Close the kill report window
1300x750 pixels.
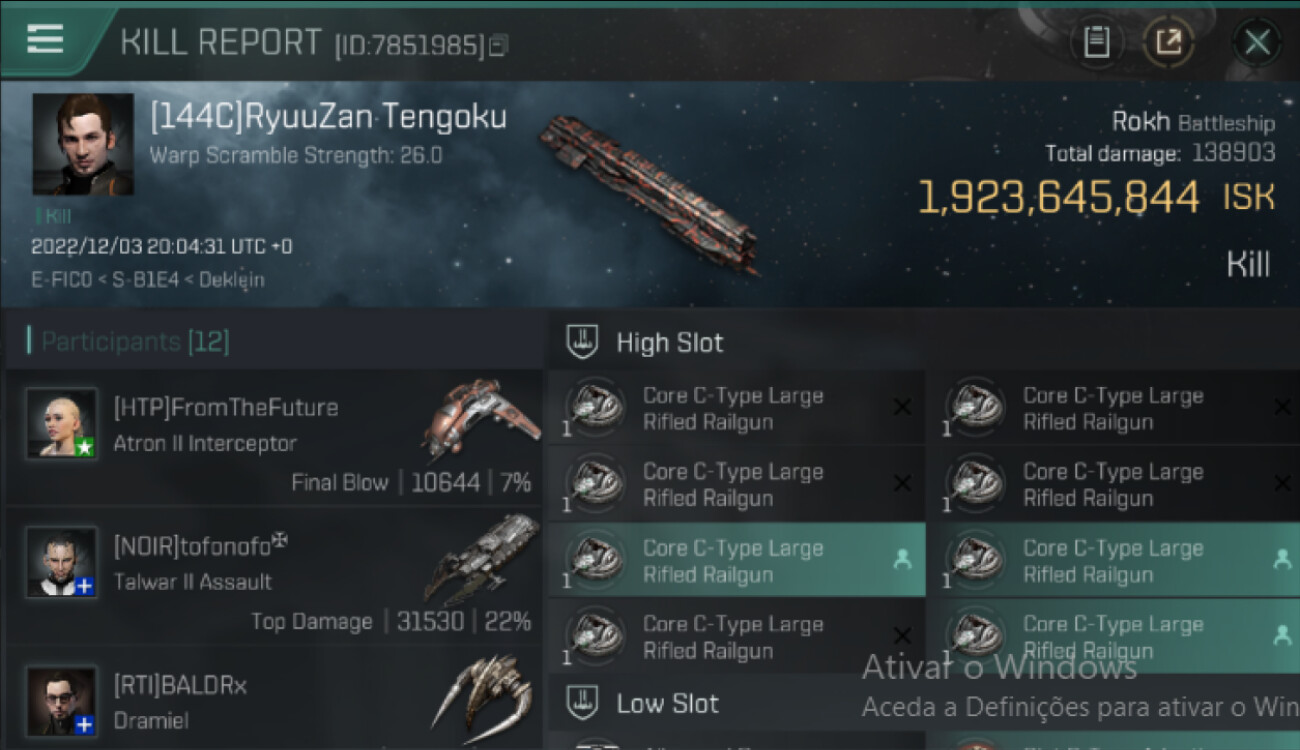point(1256,42)
